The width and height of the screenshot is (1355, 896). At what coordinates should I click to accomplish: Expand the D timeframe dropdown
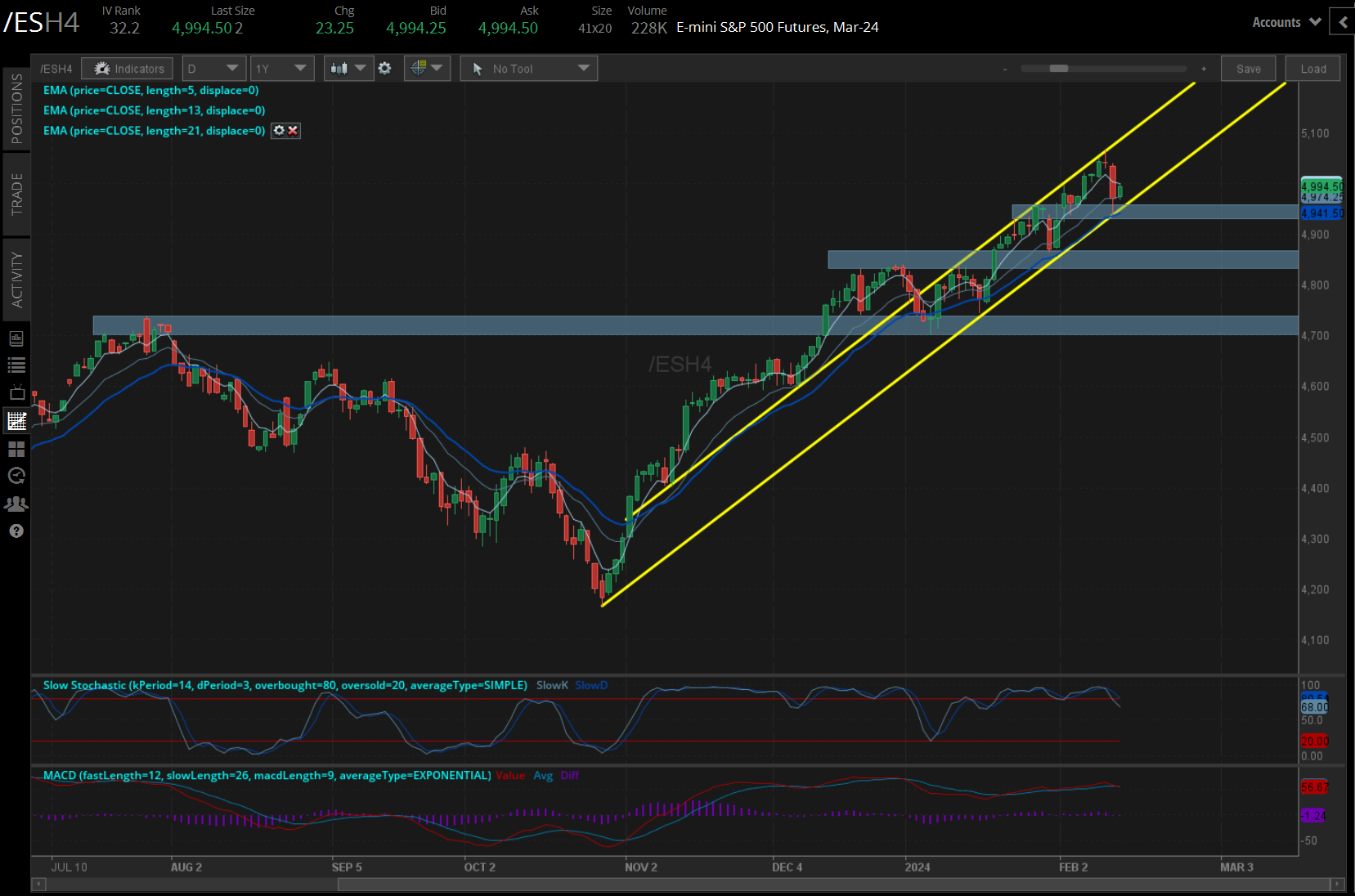point(213,69)
